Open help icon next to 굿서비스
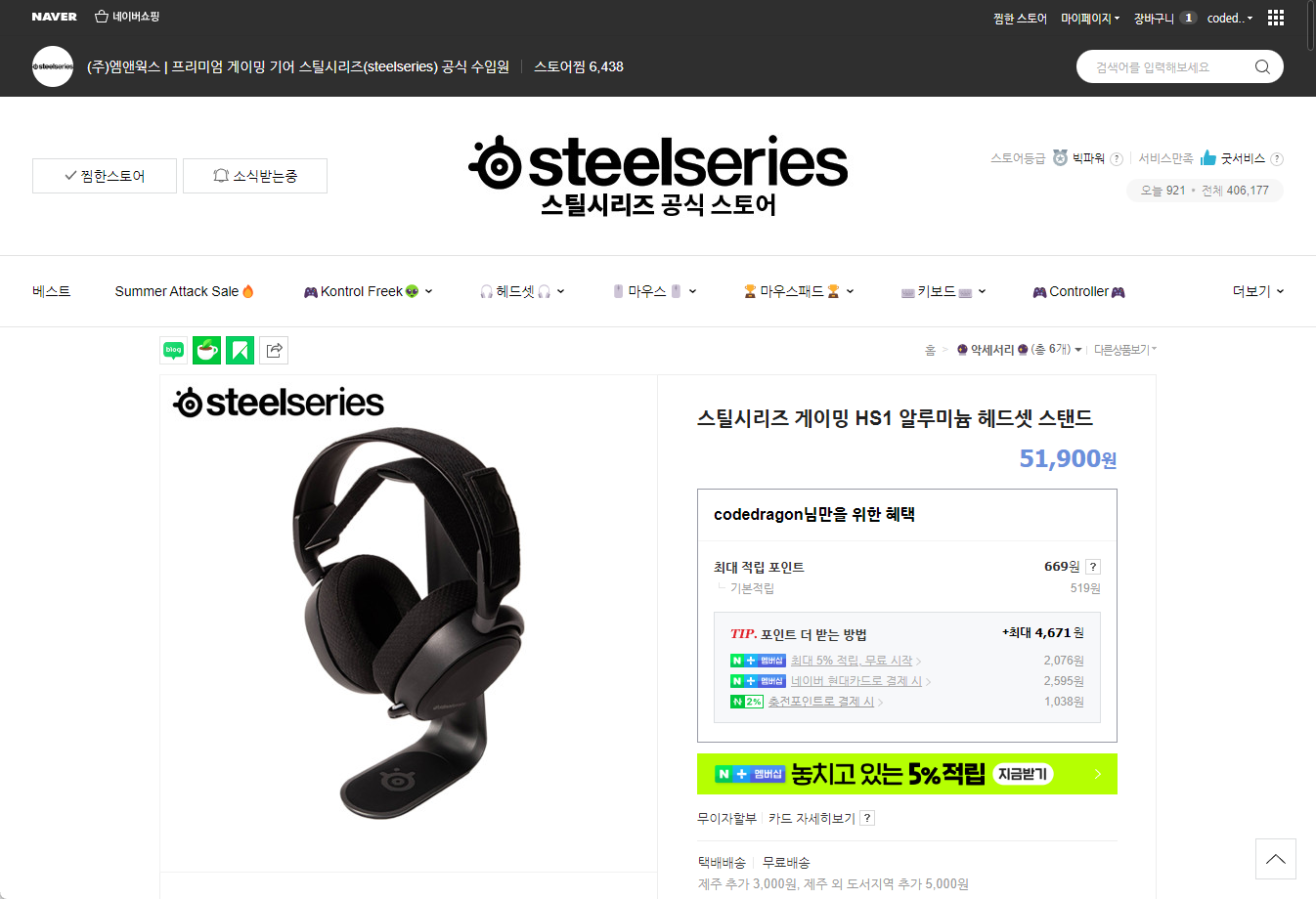This screenshot has height=899, width=1316. click(1276, 159)
